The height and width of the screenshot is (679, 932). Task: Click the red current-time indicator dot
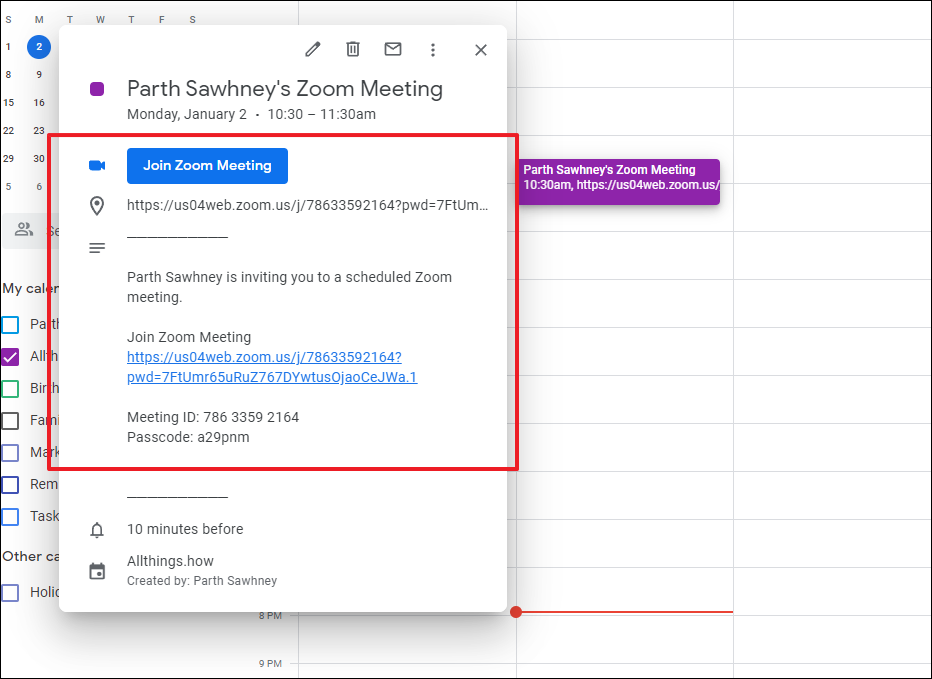coord(516,612)
